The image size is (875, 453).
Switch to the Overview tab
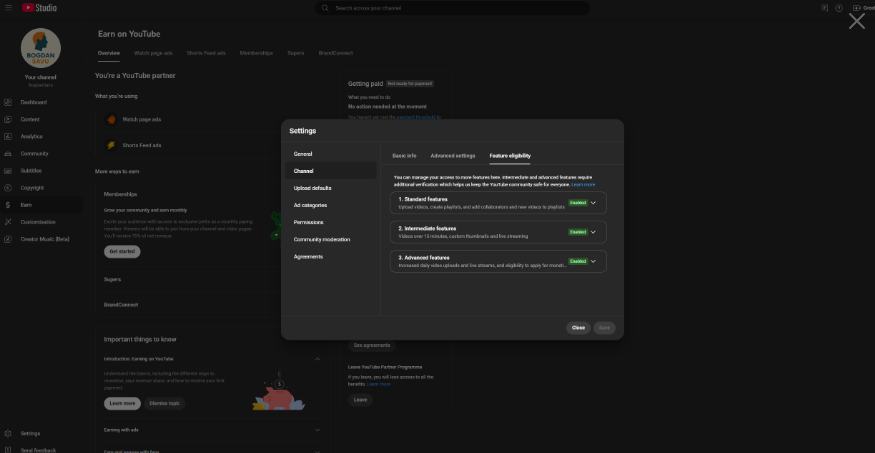click(109, 53)
